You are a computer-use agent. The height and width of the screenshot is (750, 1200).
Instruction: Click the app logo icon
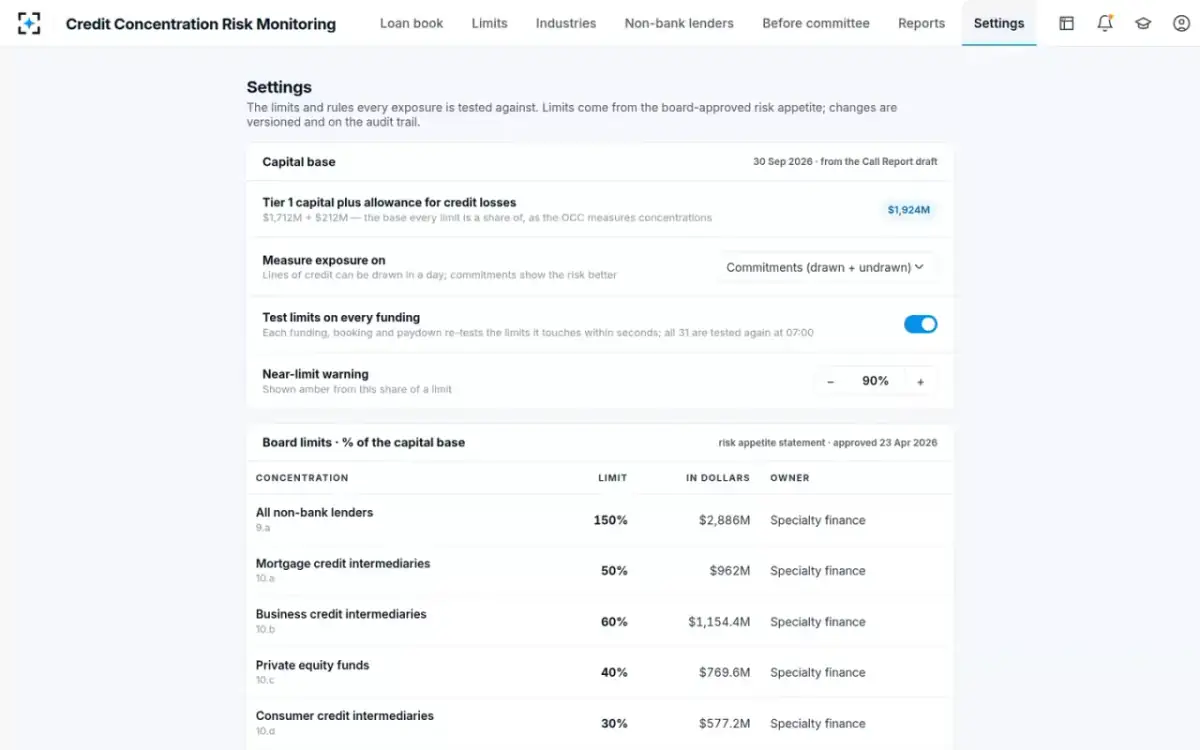click(30, 23)
